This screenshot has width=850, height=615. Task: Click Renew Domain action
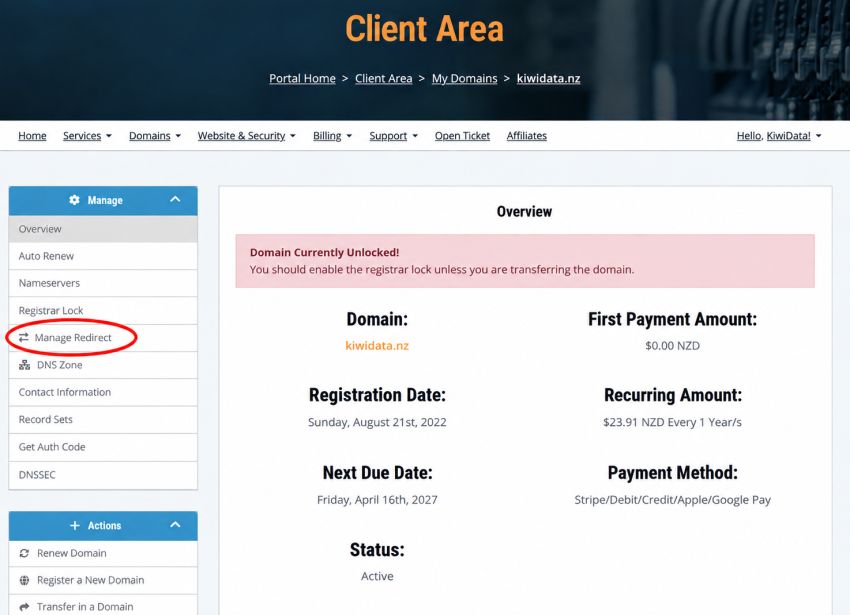pyautogui.click(x=103, y=553)
